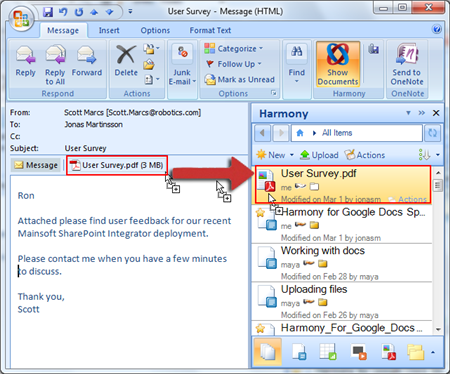Open User Survey.pdf attachment

tap(117, 165)
